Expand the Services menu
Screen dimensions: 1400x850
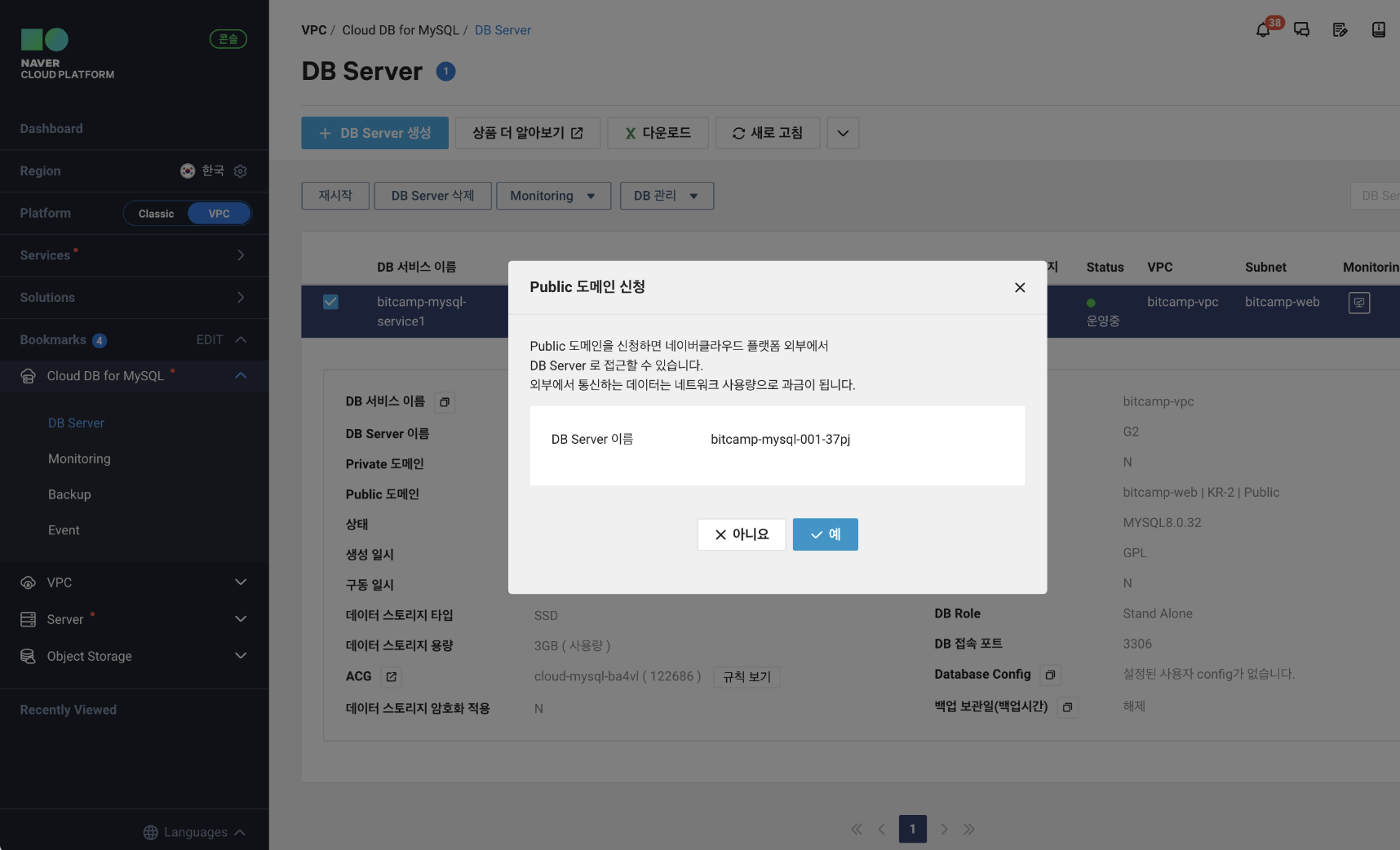[241, 255]
